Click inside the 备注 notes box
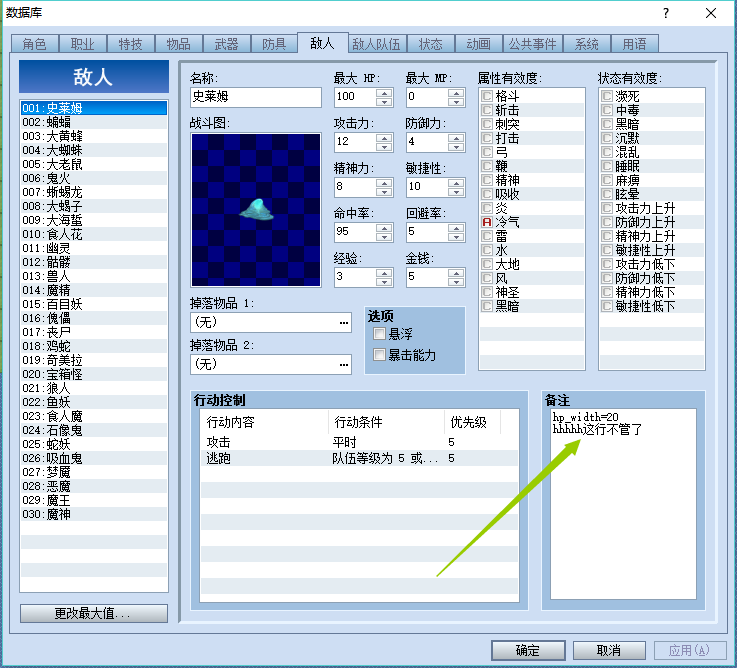Image resolution: width=737 pixels, height=668 pixels. [x=623, y=504]
